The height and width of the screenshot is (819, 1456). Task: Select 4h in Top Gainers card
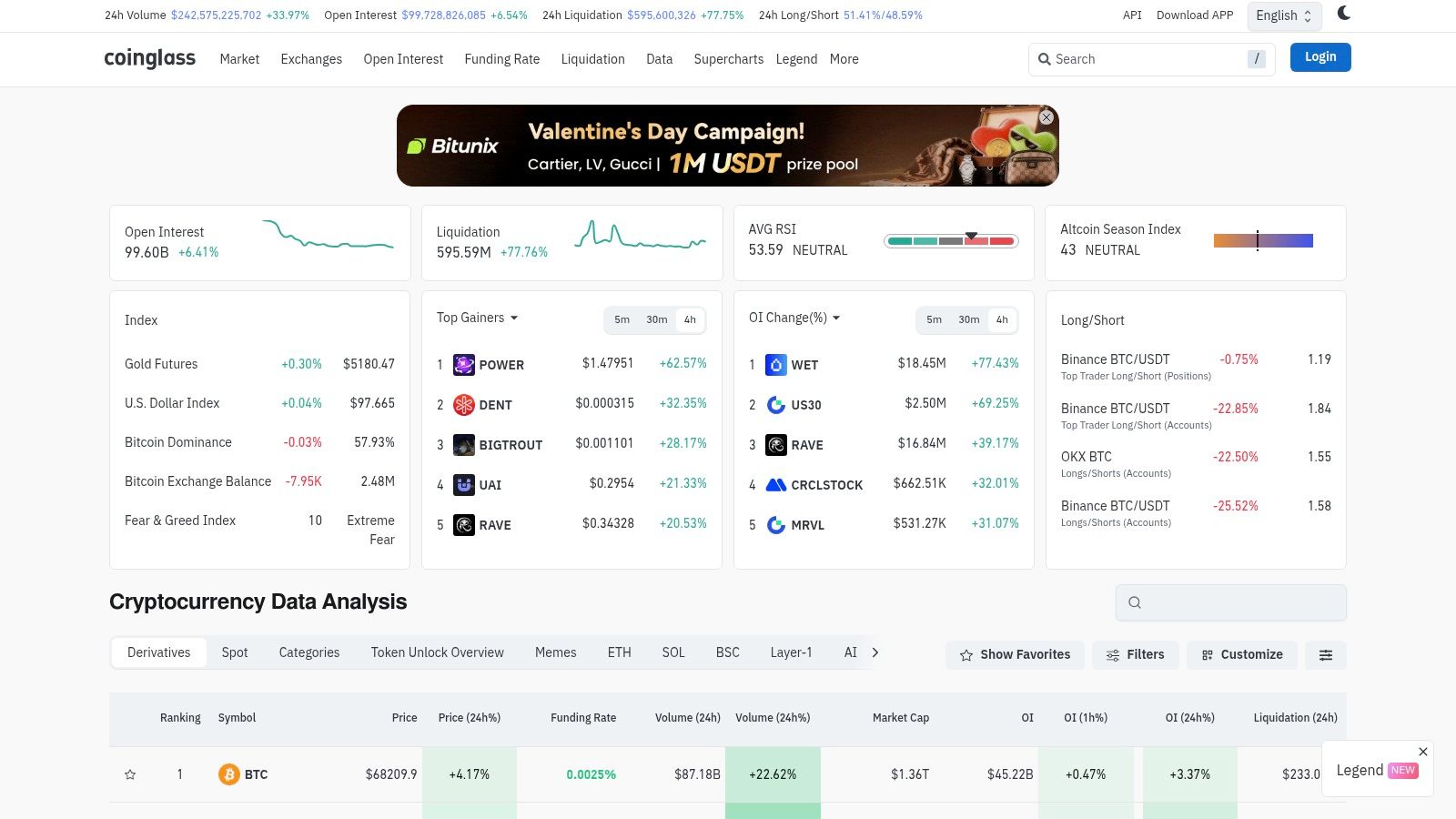(x=691, y=319)
